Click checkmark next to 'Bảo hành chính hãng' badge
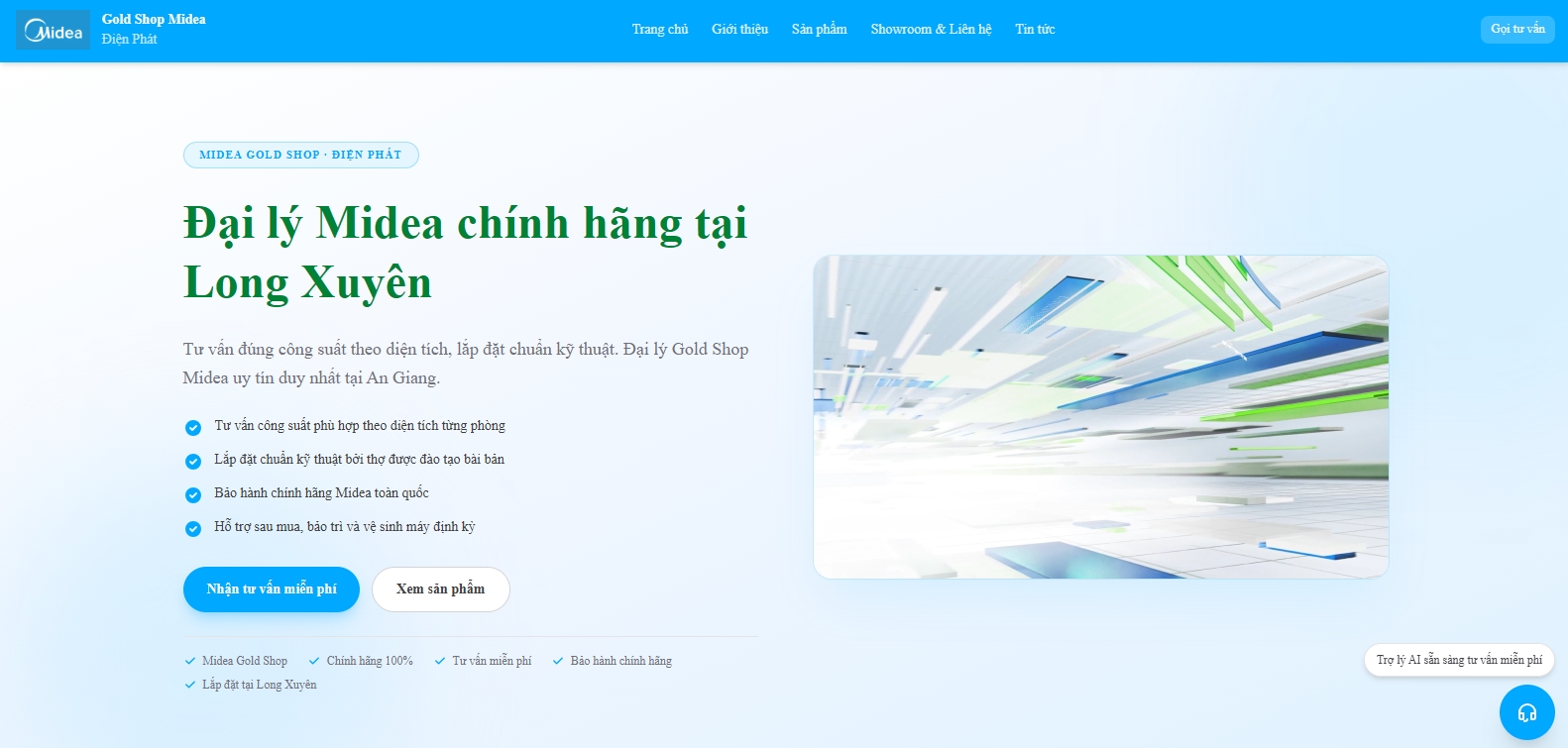This screenshot has height=748, width=1568. (558, 661)
